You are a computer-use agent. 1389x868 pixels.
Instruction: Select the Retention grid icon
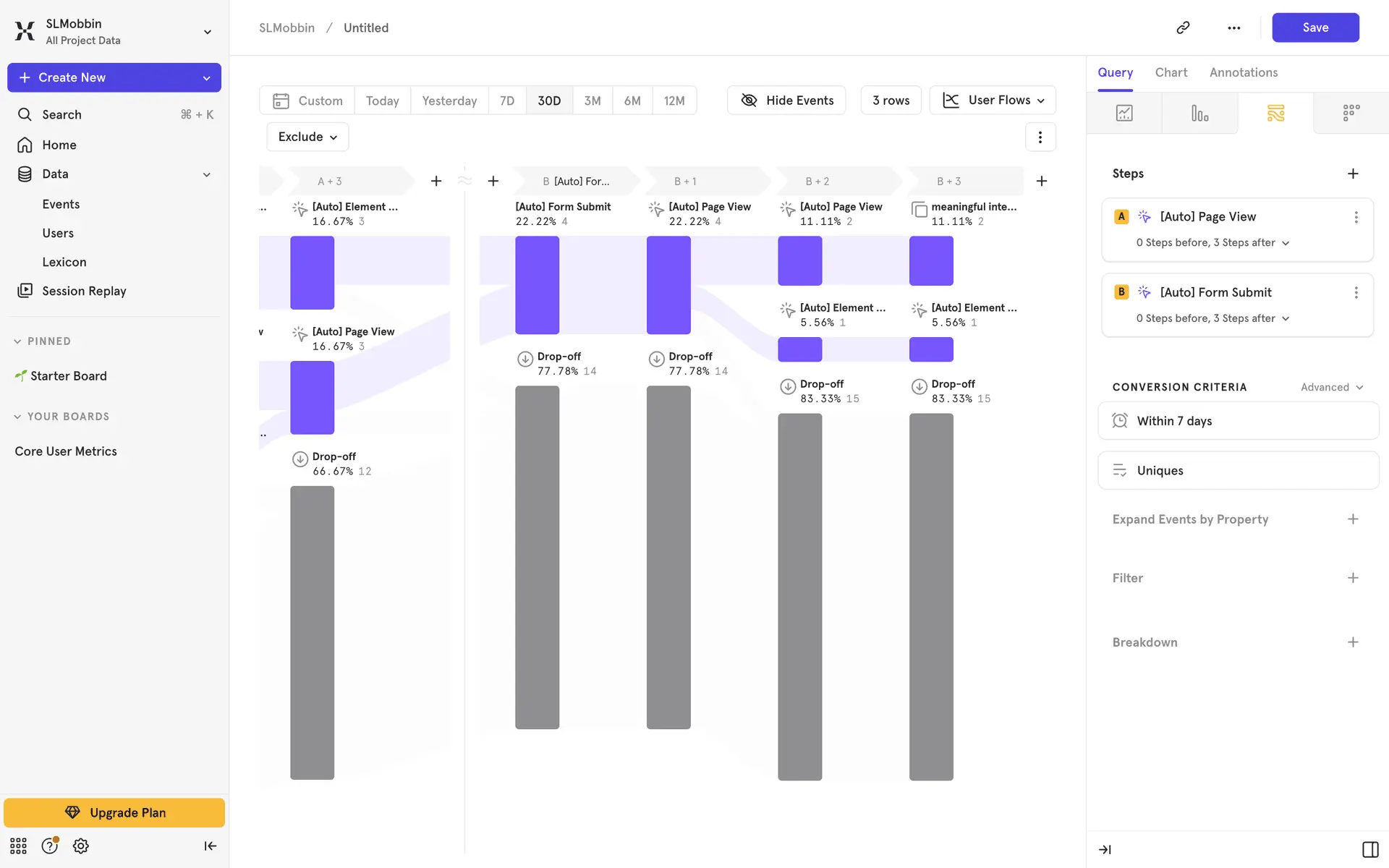click(1351, 113)
